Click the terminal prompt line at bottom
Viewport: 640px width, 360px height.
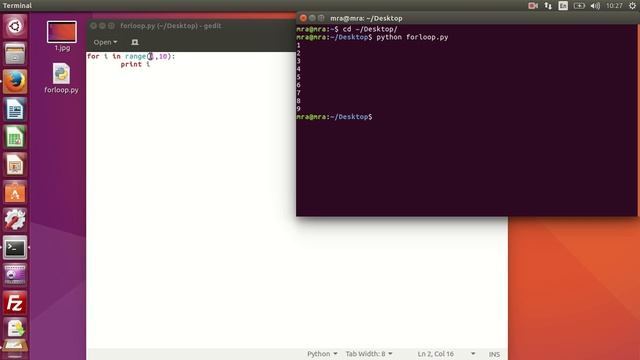pyautogui.click(x=334, y=117)
